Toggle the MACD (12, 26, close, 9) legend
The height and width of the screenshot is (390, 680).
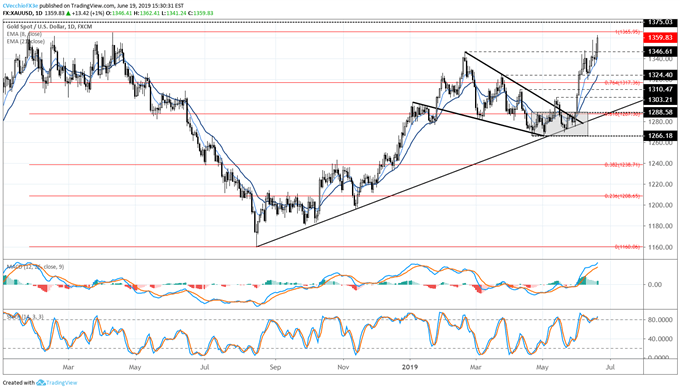(x=35, y=267)
